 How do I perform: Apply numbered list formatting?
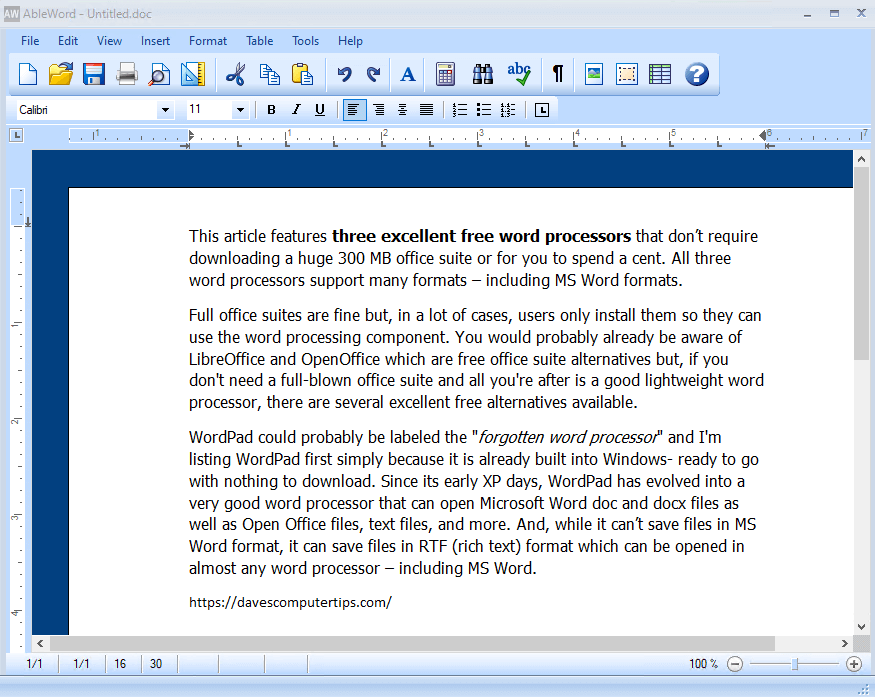click(x=460, y=110)
